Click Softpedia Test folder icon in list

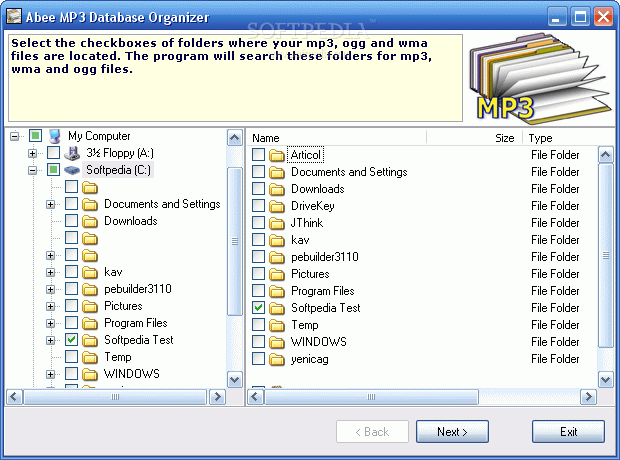[277, 309]
